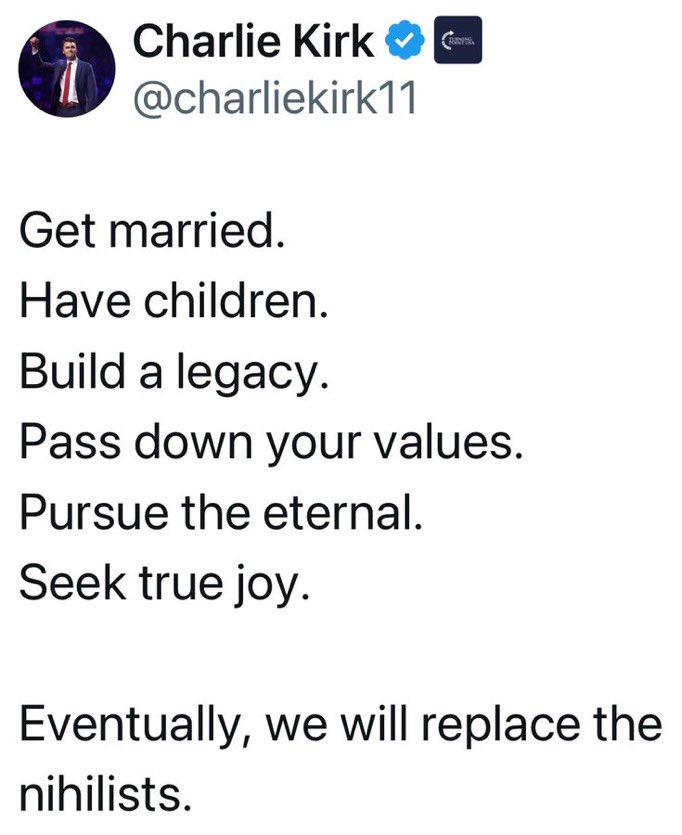
Task: Select the line 'Get married.'
Action: tap(152, 231)
